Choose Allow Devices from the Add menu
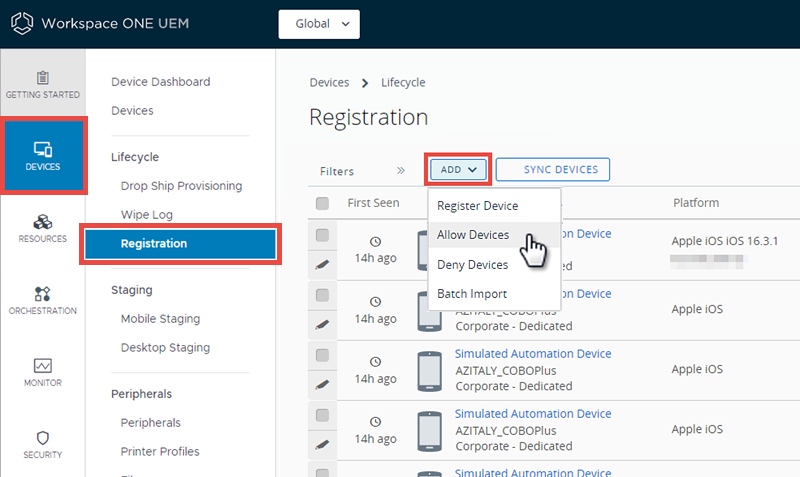The width and height of the screenshot is (800, 477). coord(494,235)
